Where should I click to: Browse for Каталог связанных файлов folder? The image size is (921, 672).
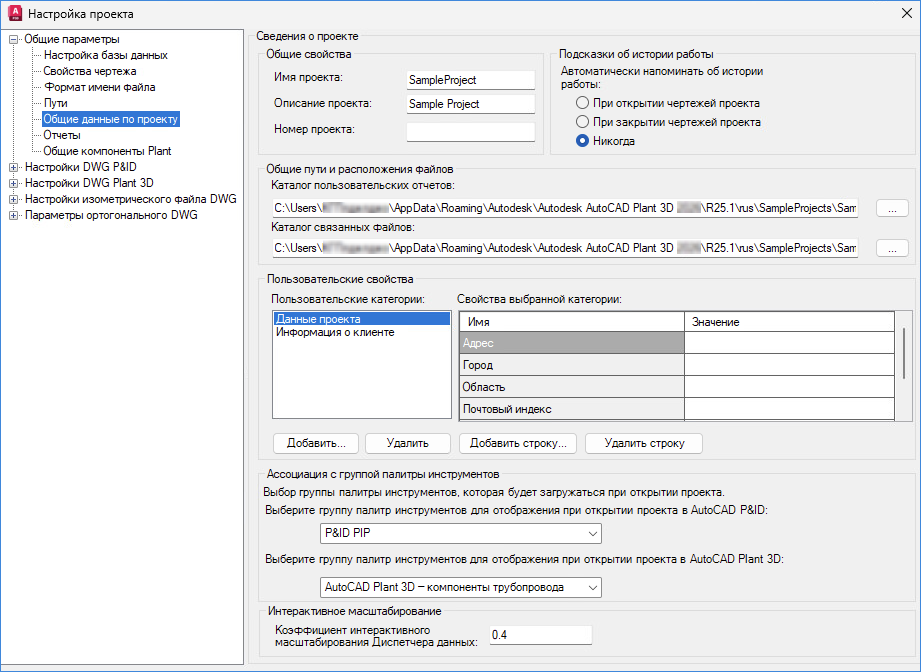coord(892,248)
